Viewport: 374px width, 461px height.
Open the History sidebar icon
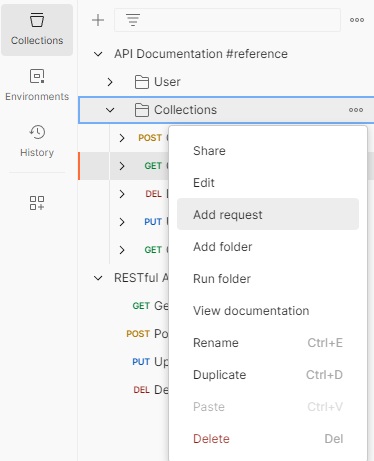click(37, 141)
